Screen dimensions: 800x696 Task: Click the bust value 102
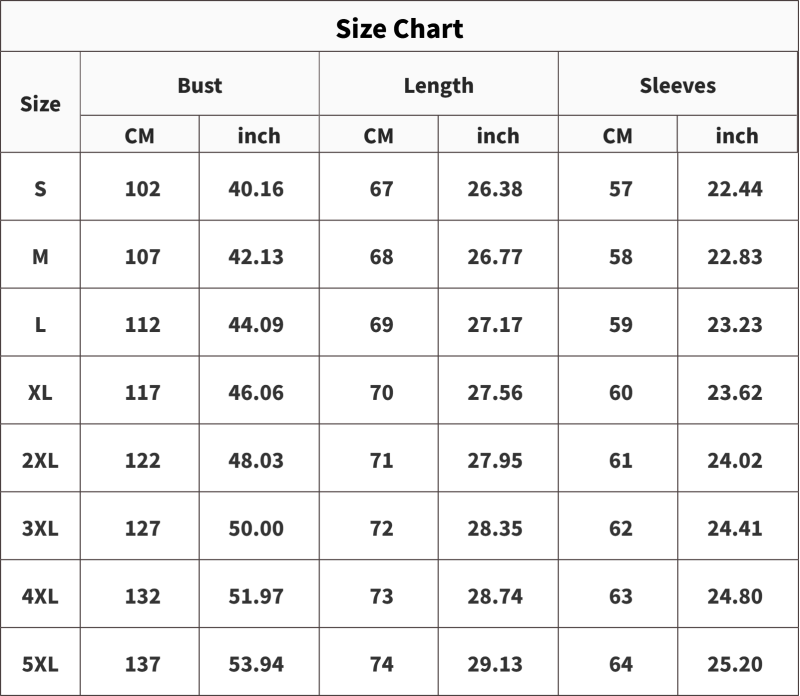[142, 189]
